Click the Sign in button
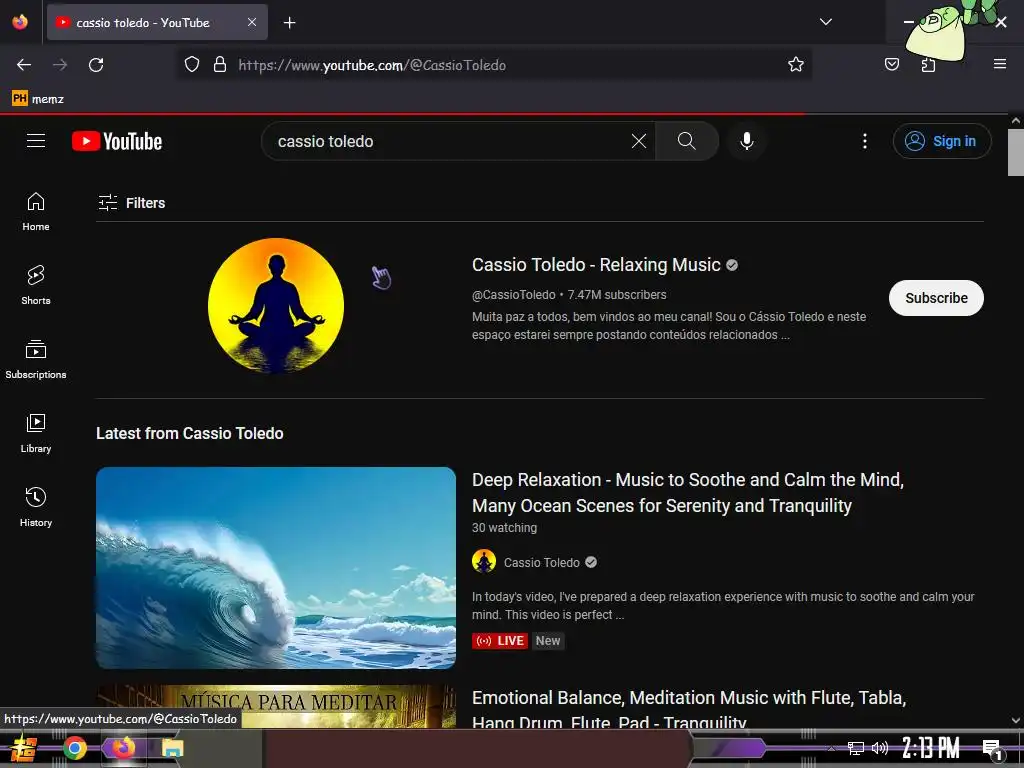The width and height of the screenshot is (1024, 768). 942,141
